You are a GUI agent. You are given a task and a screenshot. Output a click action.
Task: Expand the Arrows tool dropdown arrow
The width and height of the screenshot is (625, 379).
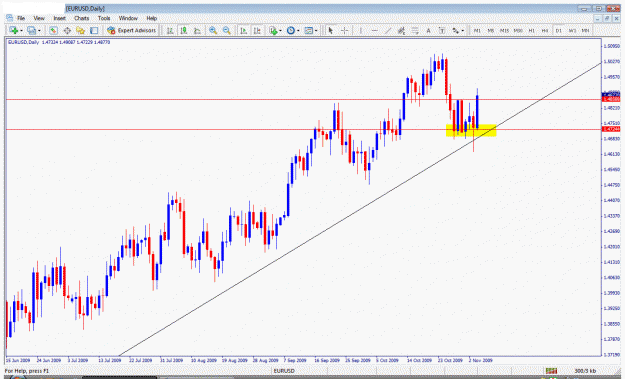[x=462, y=31]
